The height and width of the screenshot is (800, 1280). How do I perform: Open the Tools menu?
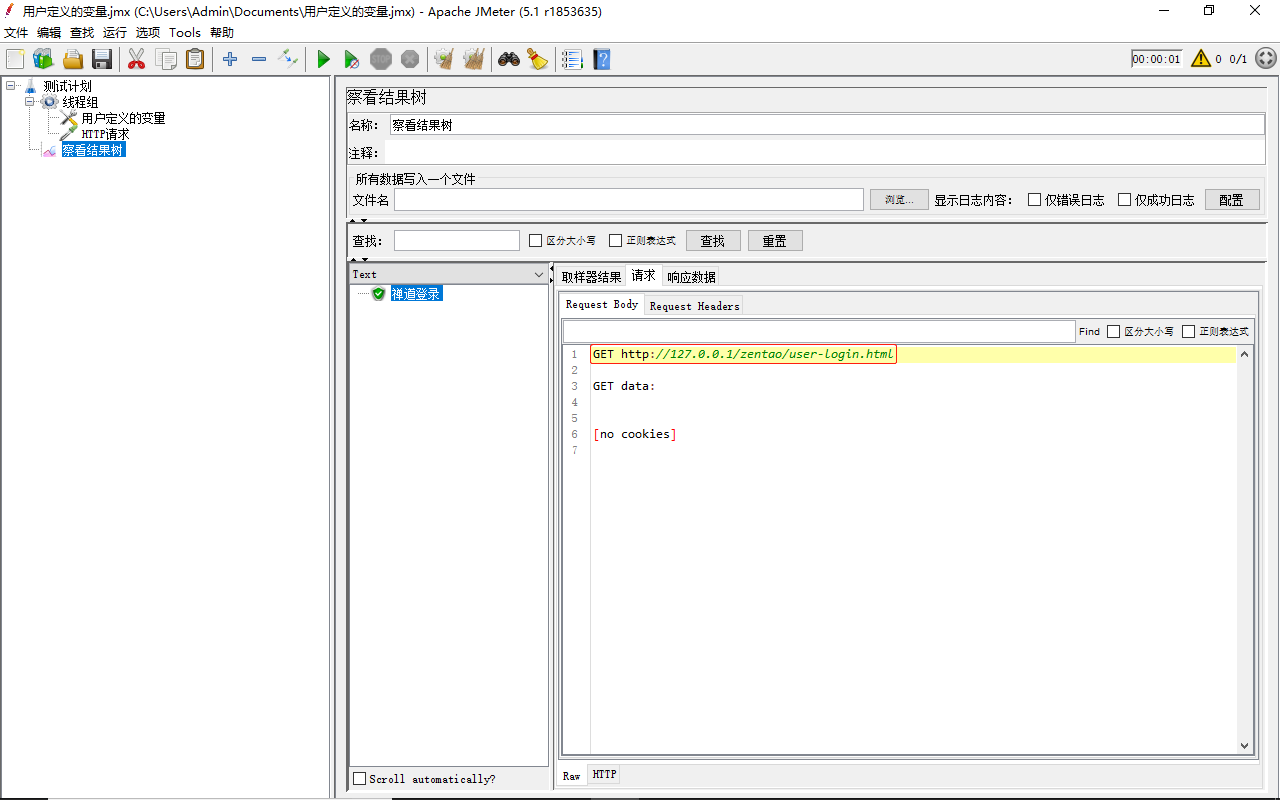pos(185,33)
